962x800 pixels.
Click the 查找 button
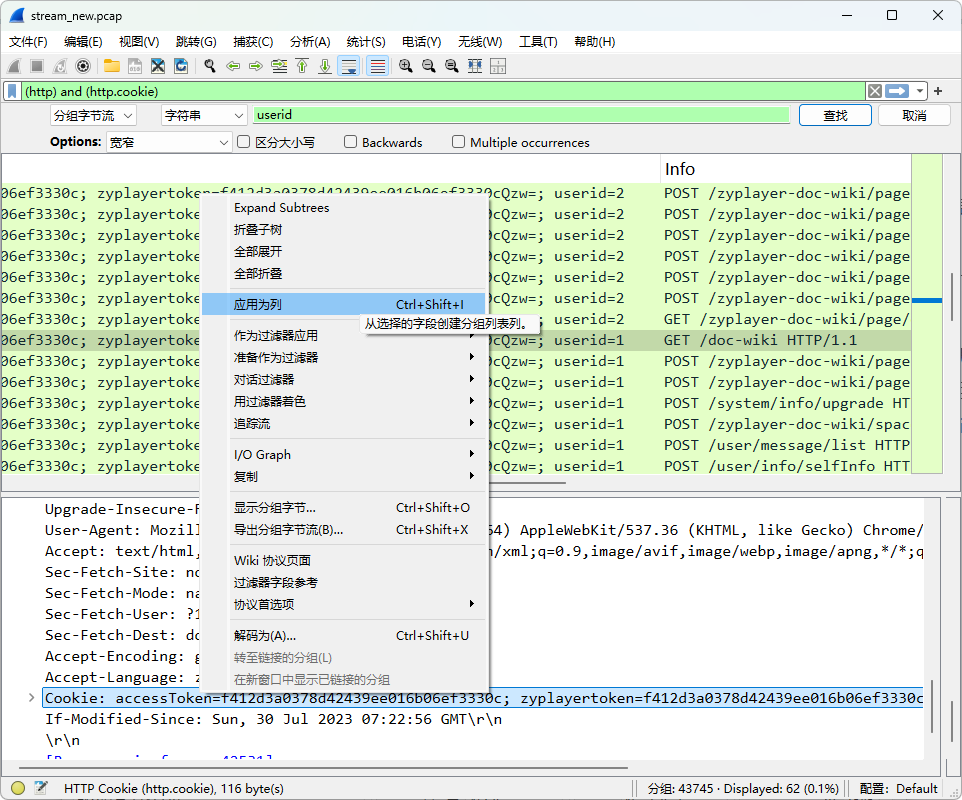(835, 115)
